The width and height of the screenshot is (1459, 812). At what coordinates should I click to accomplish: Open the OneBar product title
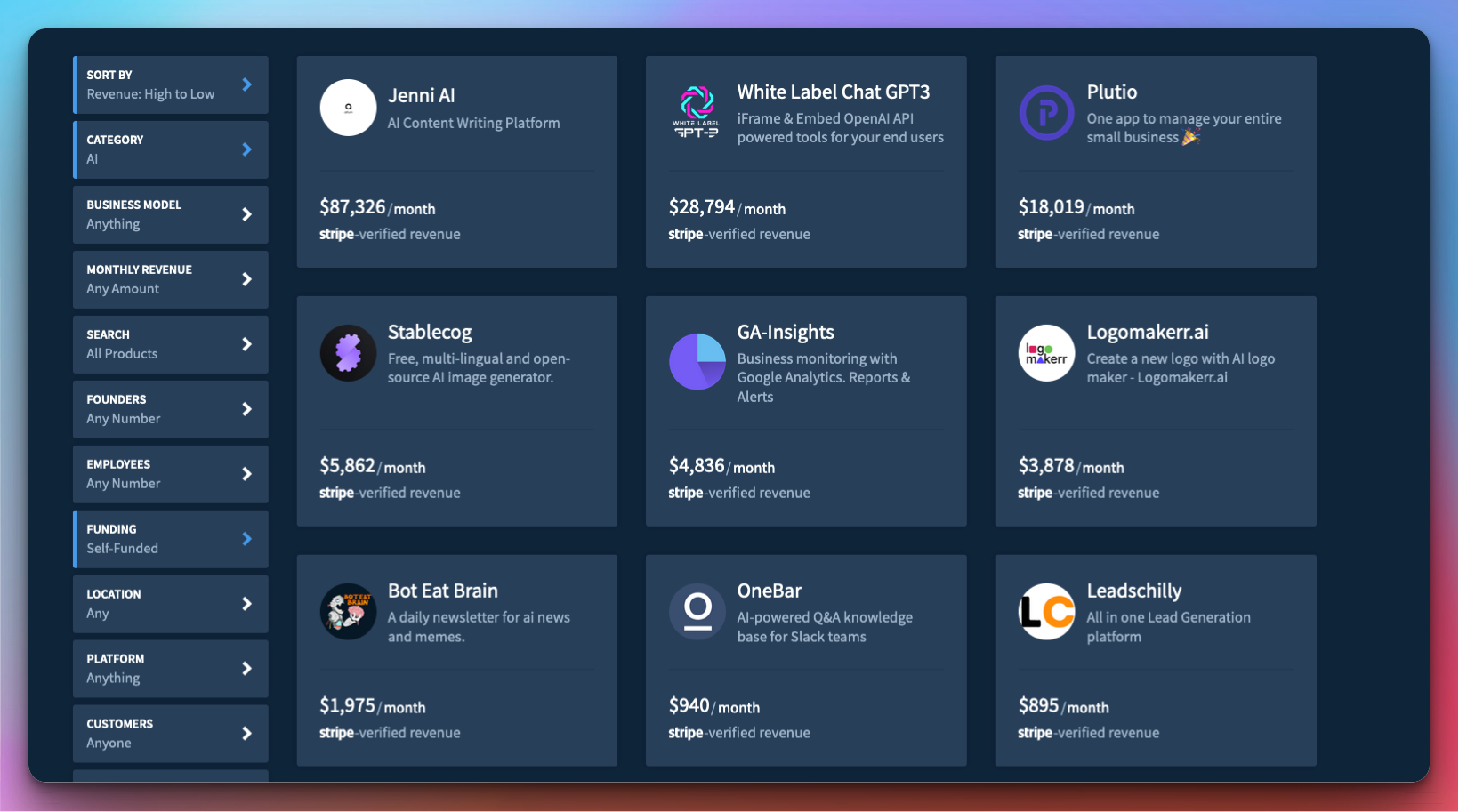[770, 591]
